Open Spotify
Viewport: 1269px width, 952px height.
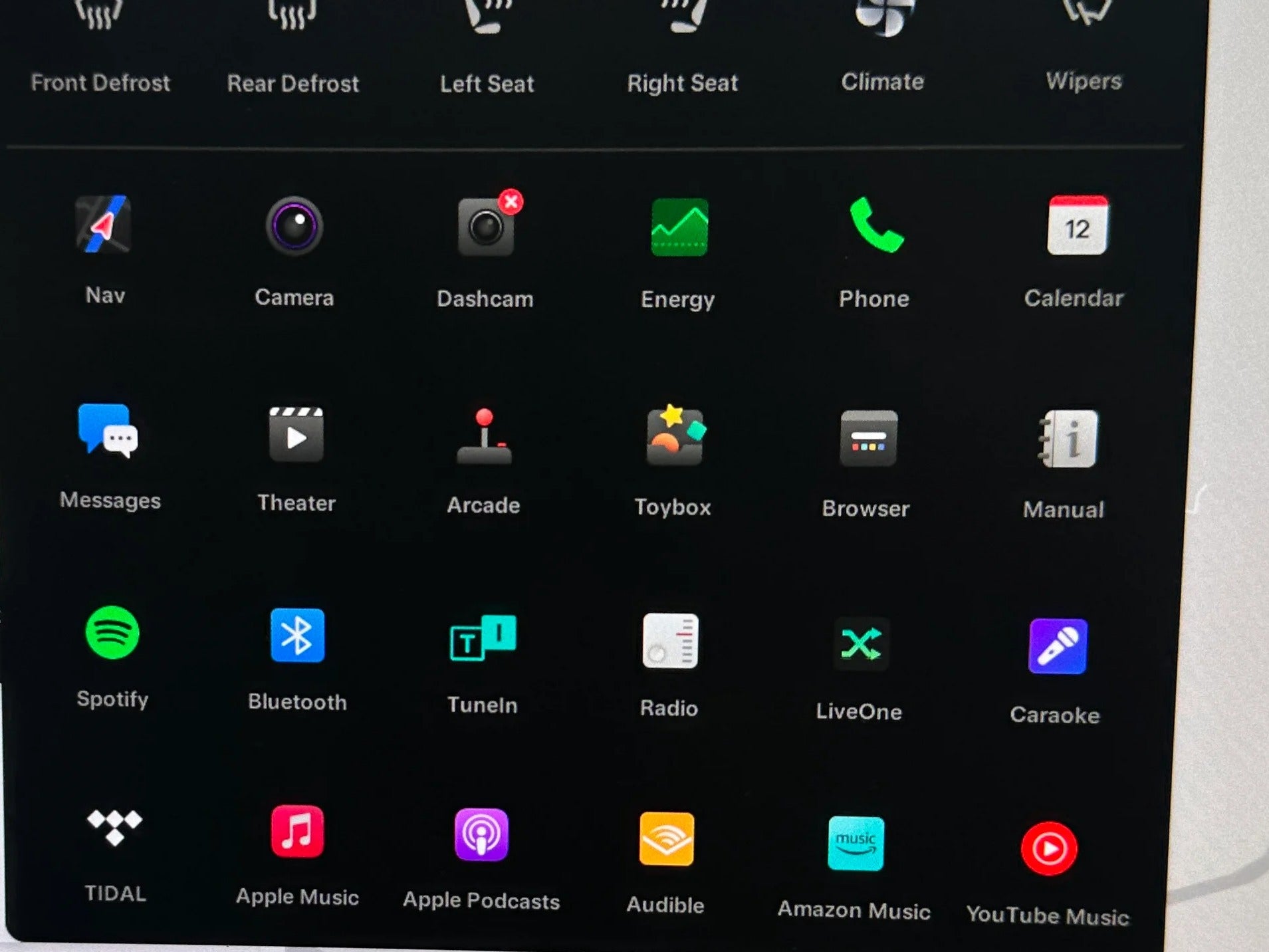pyautogui.click(x=112, y=632)
